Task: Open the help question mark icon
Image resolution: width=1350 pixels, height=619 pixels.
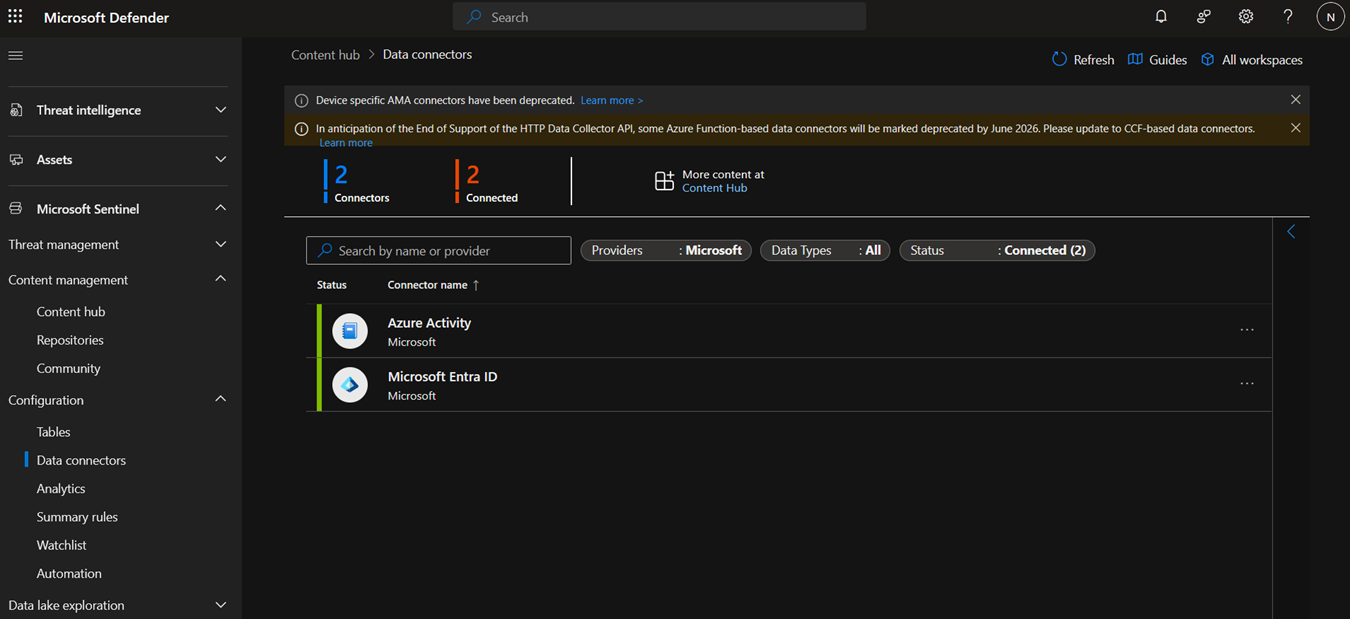Action: coord(1288,17)
